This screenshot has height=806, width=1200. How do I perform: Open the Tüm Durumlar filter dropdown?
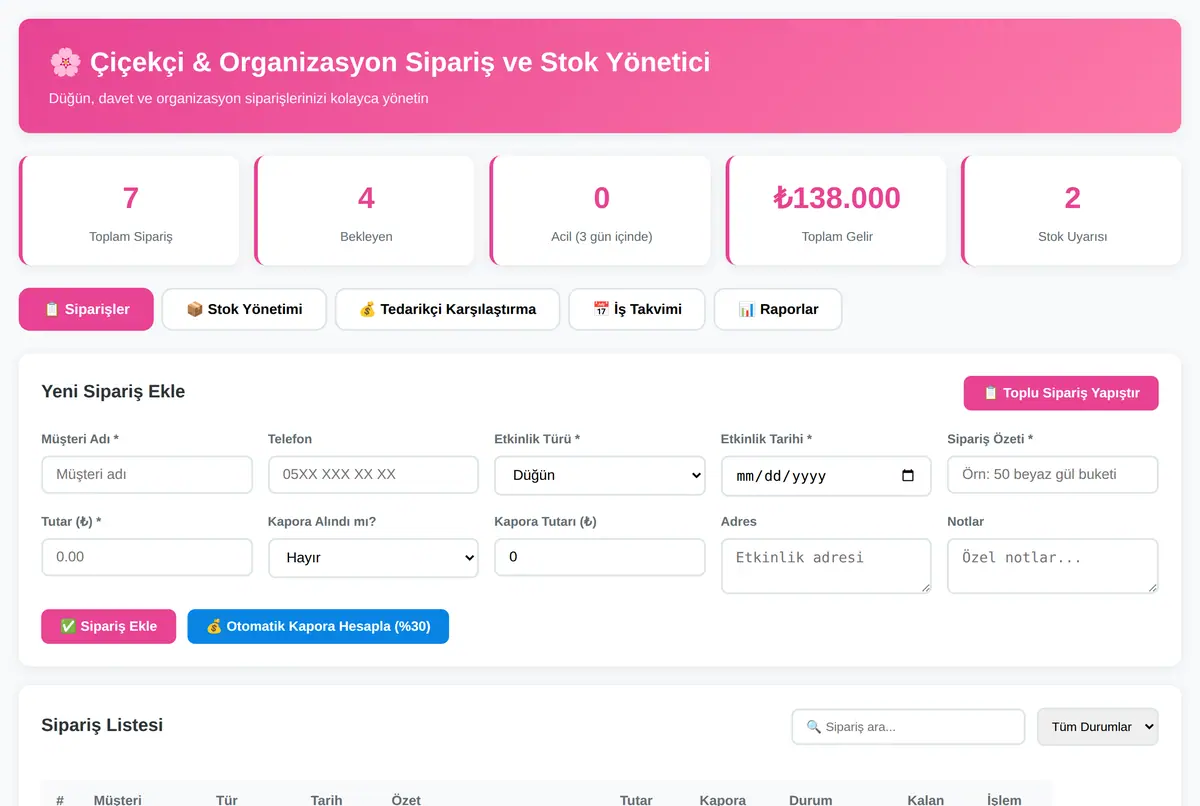pos(1098,727)
